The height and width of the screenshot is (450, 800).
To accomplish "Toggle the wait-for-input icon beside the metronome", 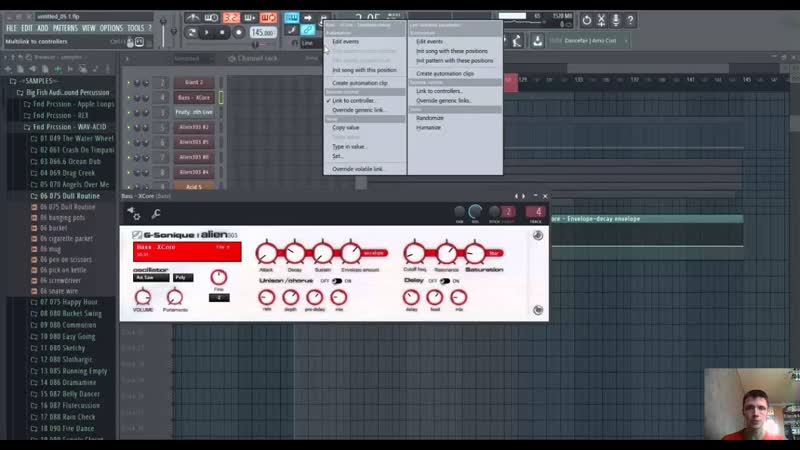I will 211,18.
